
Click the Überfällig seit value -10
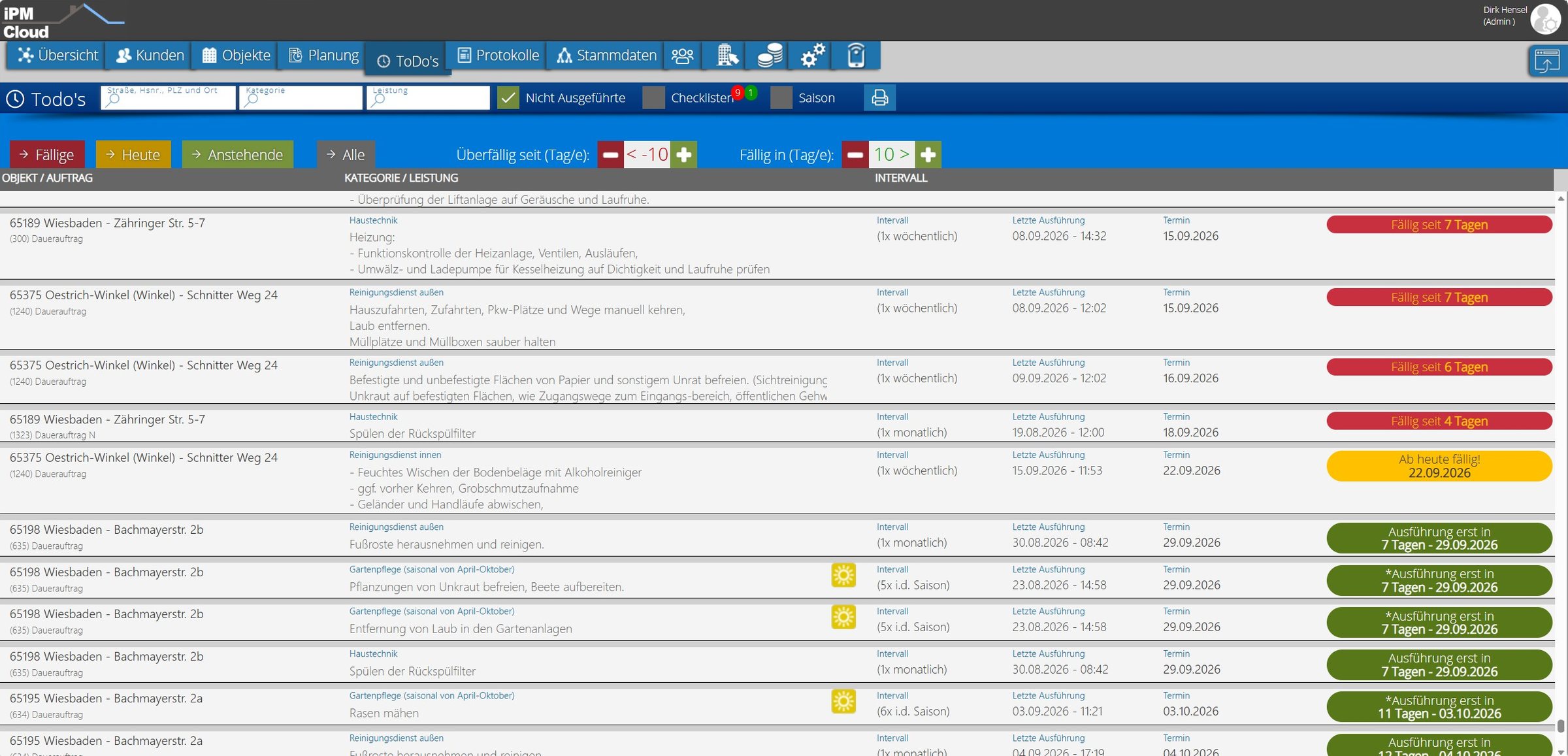click(x=647, y=155)
